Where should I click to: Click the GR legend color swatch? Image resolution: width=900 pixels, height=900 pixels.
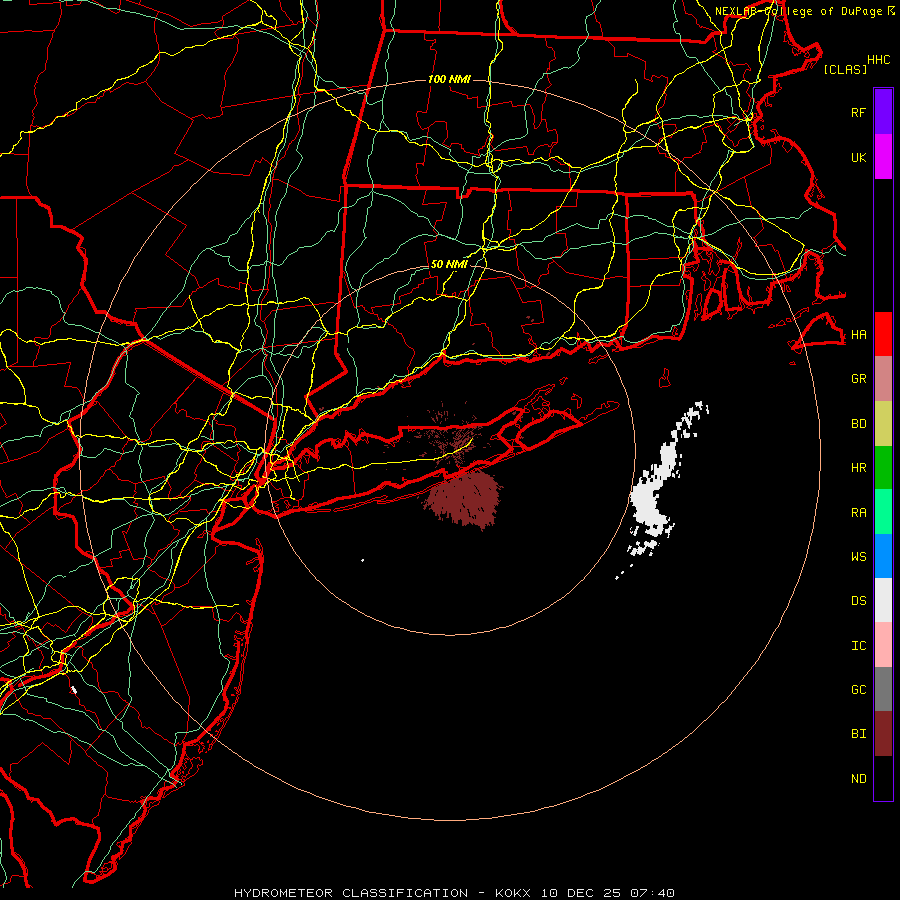pyautogui.click(x=883, y=378)
